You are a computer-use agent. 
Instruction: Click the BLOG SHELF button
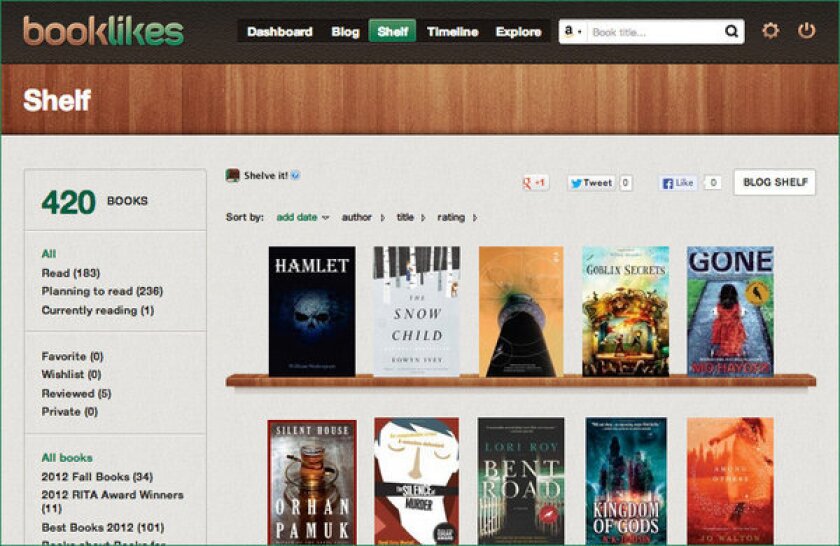[774, 182]
